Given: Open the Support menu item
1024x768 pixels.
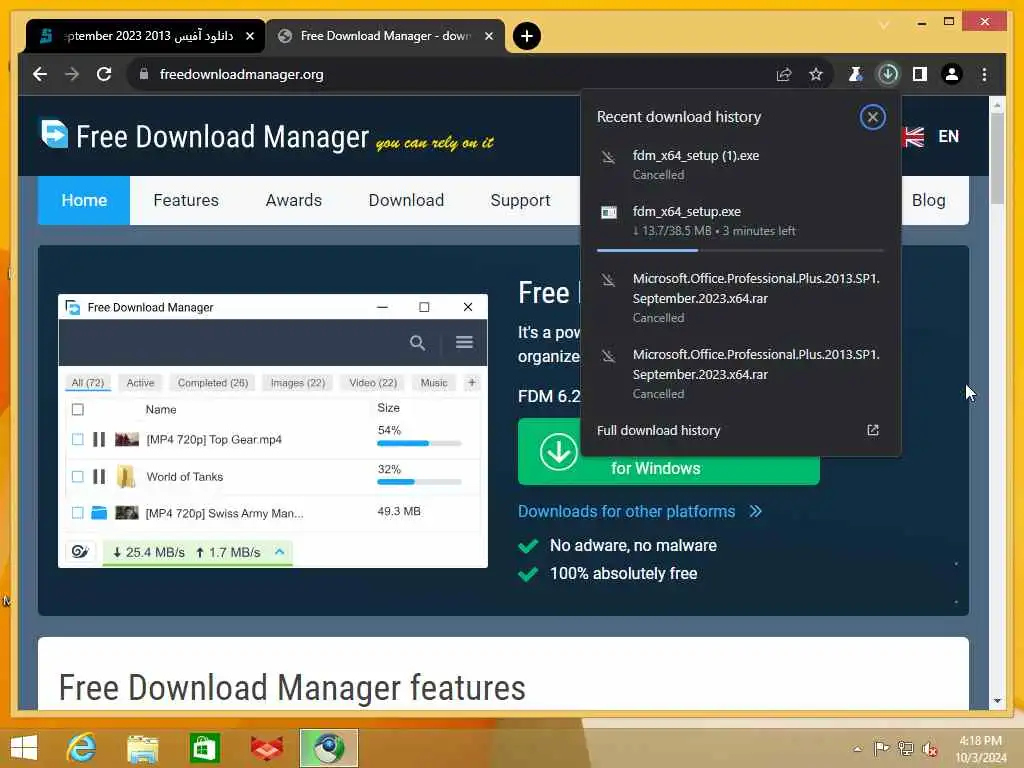Looking at the screenshot, I should pos(520,200).
